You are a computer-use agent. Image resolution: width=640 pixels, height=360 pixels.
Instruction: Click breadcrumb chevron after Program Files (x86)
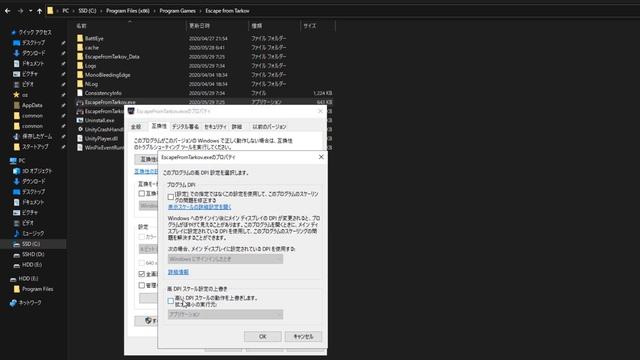click(x=155, y=11)
